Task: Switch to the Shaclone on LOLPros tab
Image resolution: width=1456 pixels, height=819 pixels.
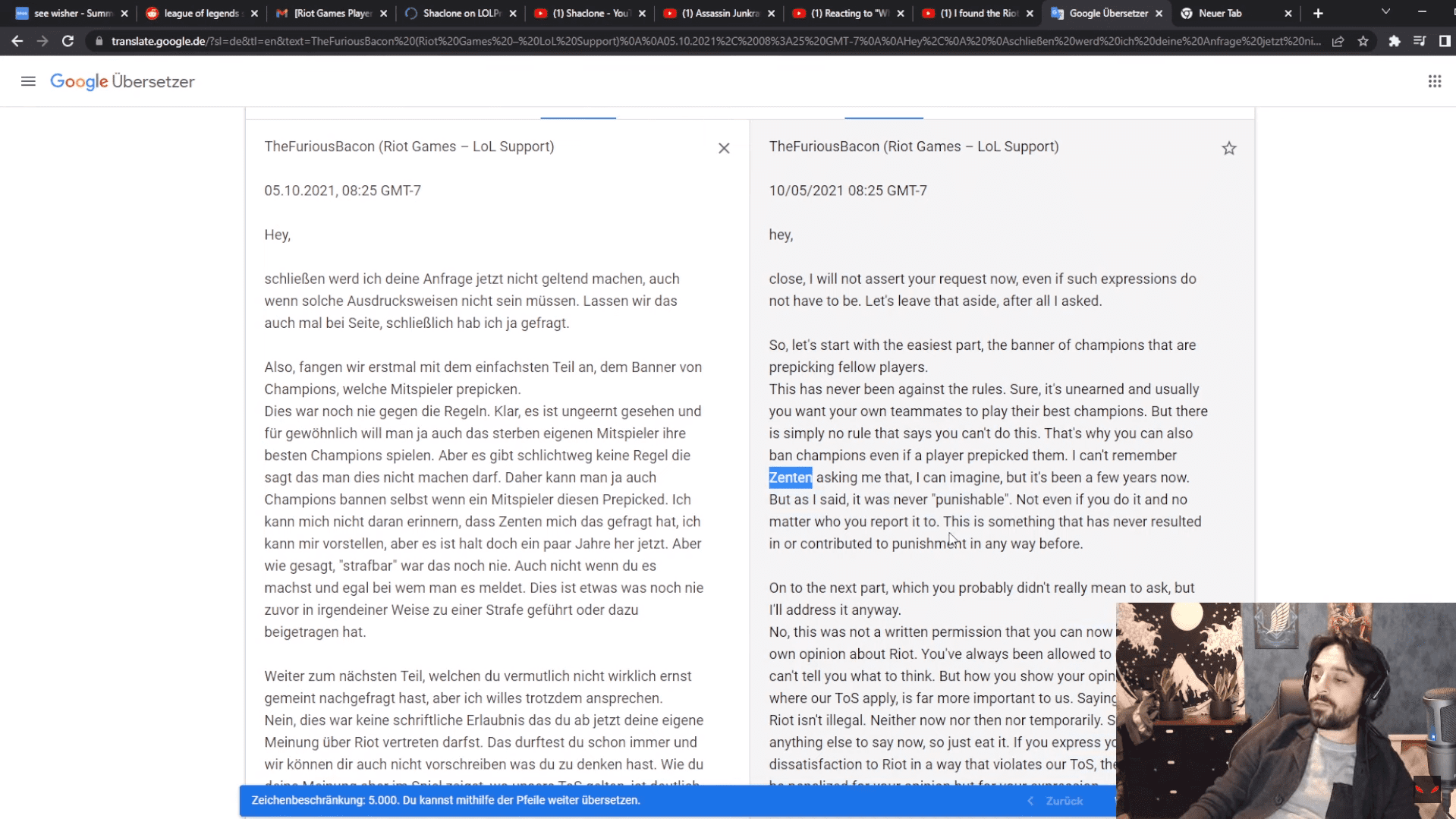Action: 461,13
